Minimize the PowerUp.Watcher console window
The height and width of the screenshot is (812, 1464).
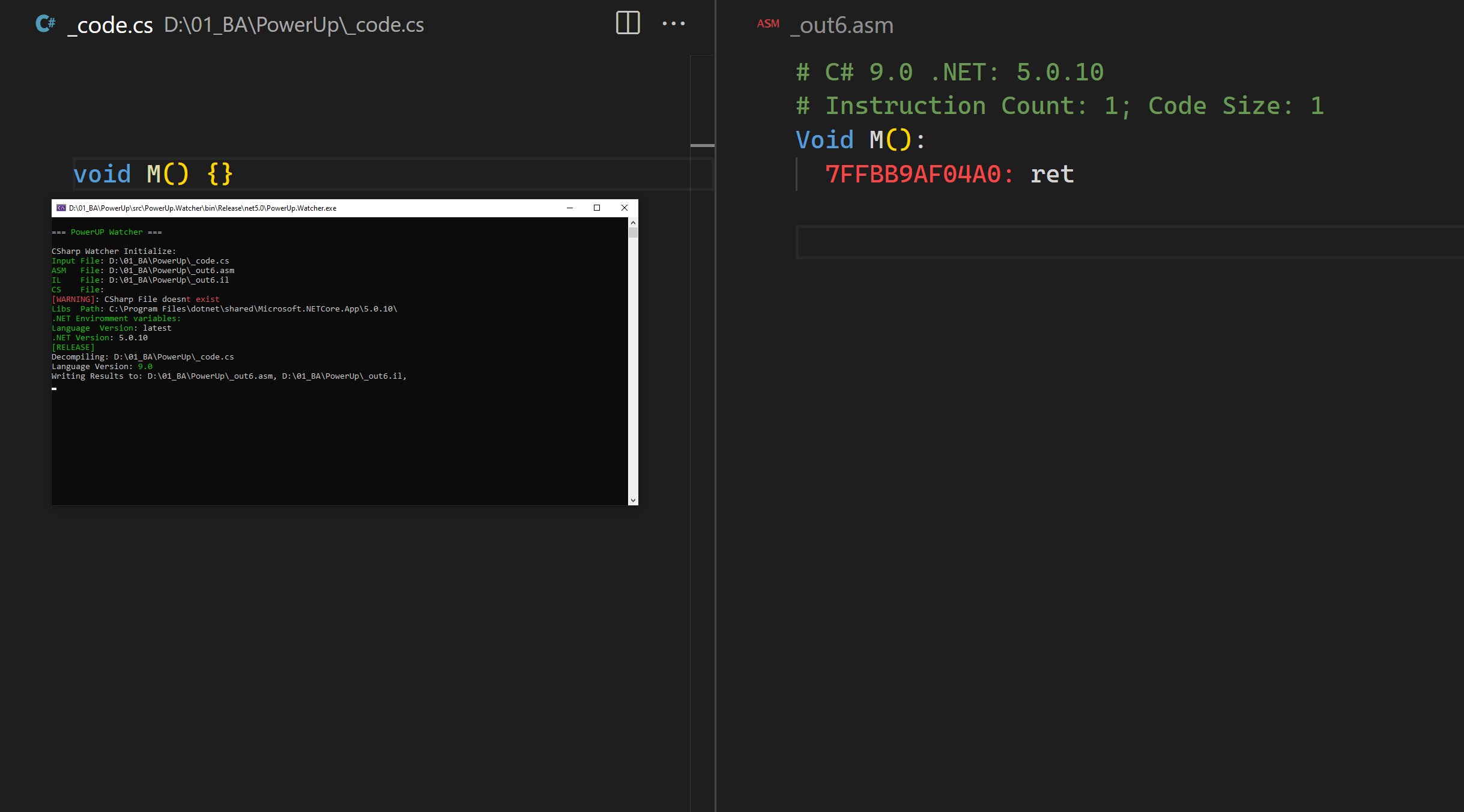[569, 208]
